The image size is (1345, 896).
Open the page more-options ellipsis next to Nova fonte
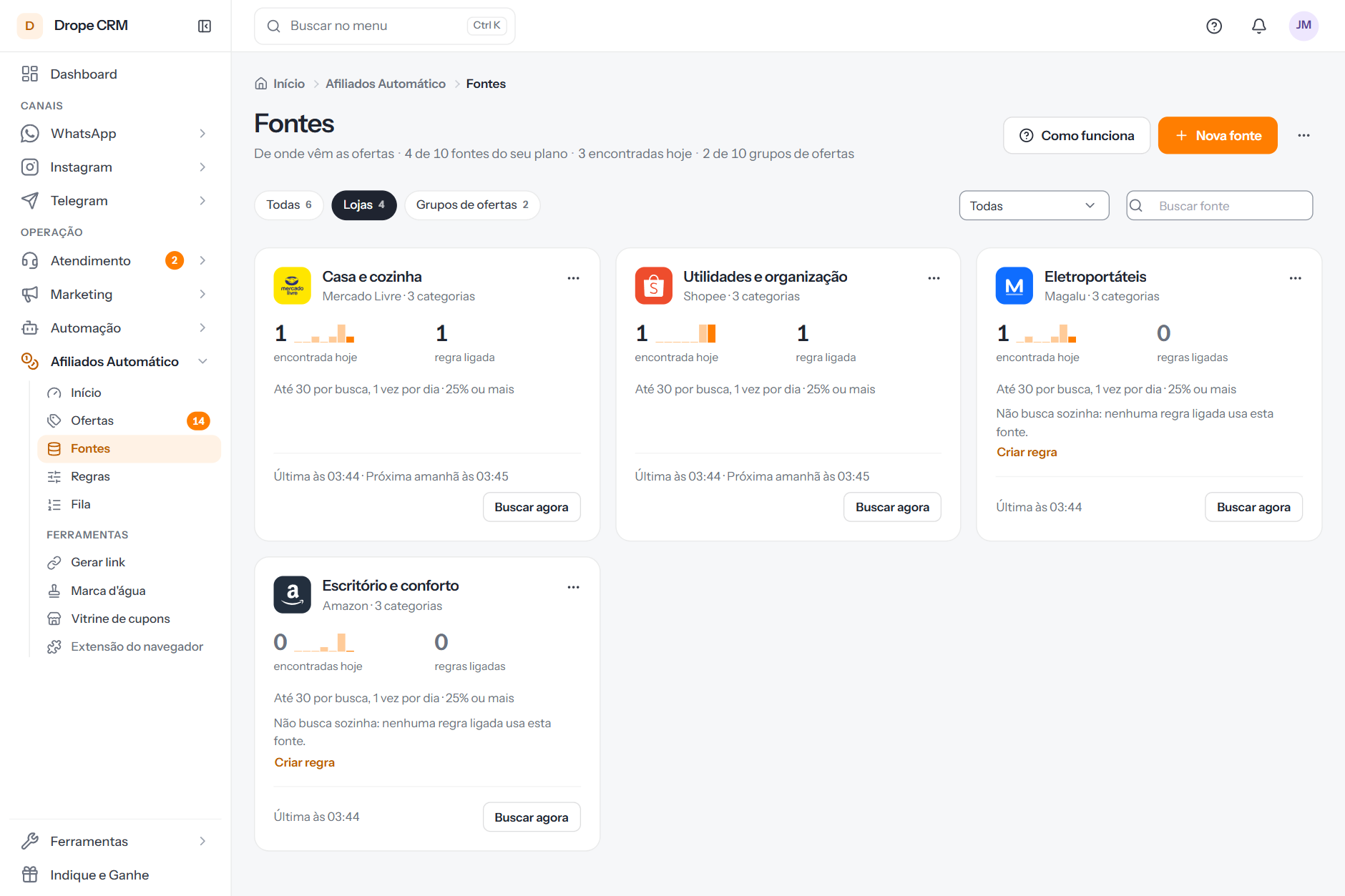click(1304, 135)
